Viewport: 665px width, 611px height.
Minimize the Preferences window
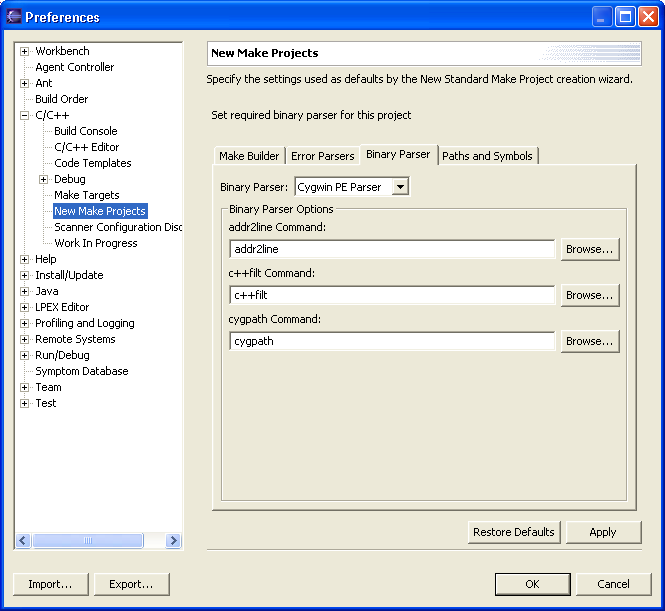point(602,17)
